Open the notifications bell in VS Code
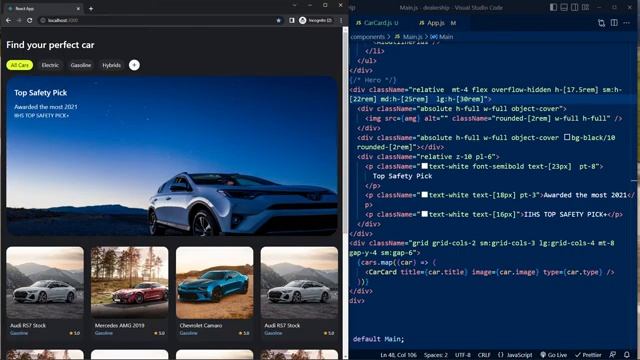 (627, 355)
